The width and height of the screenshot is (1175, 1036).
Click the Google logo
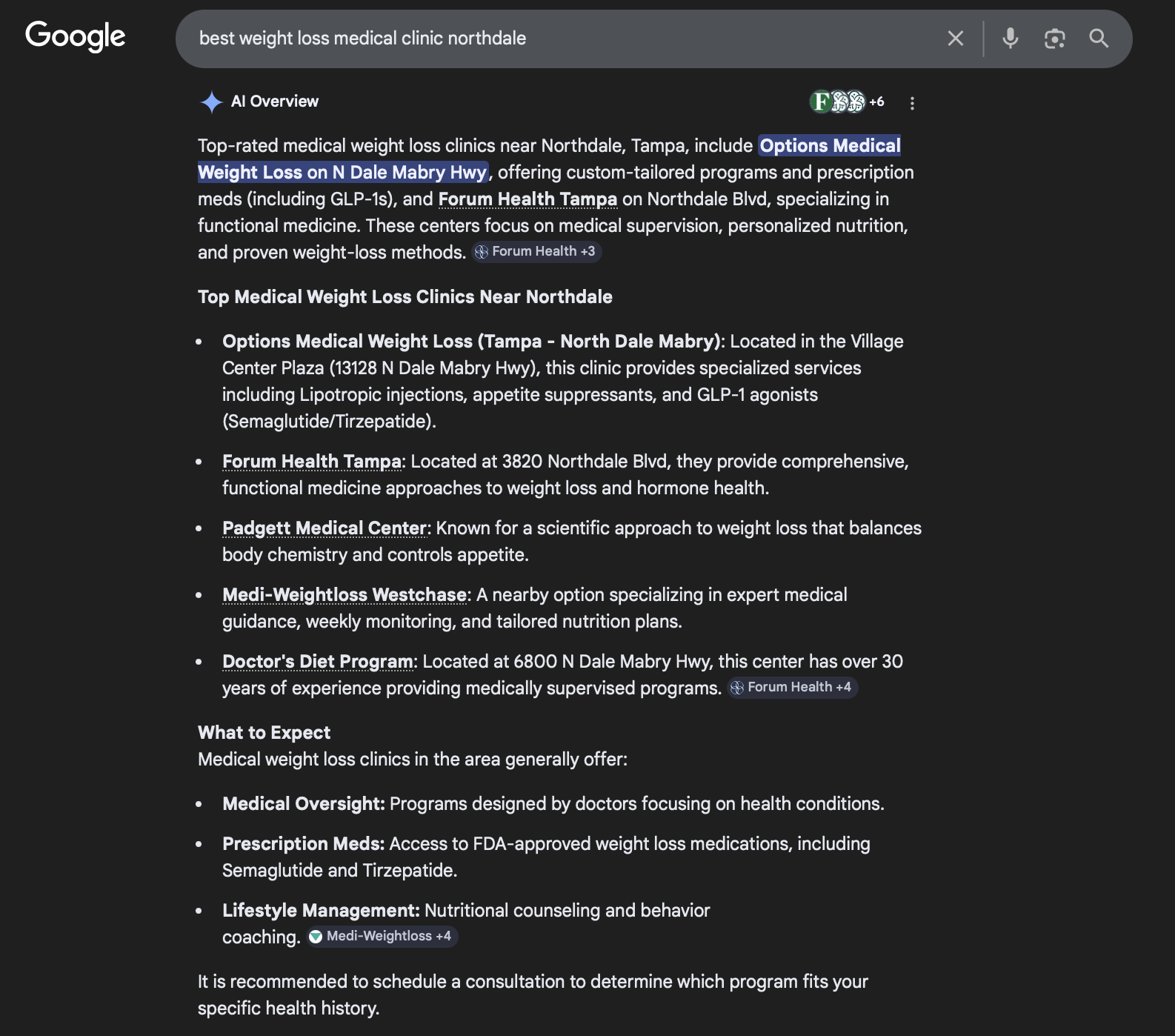click(75, 36)
